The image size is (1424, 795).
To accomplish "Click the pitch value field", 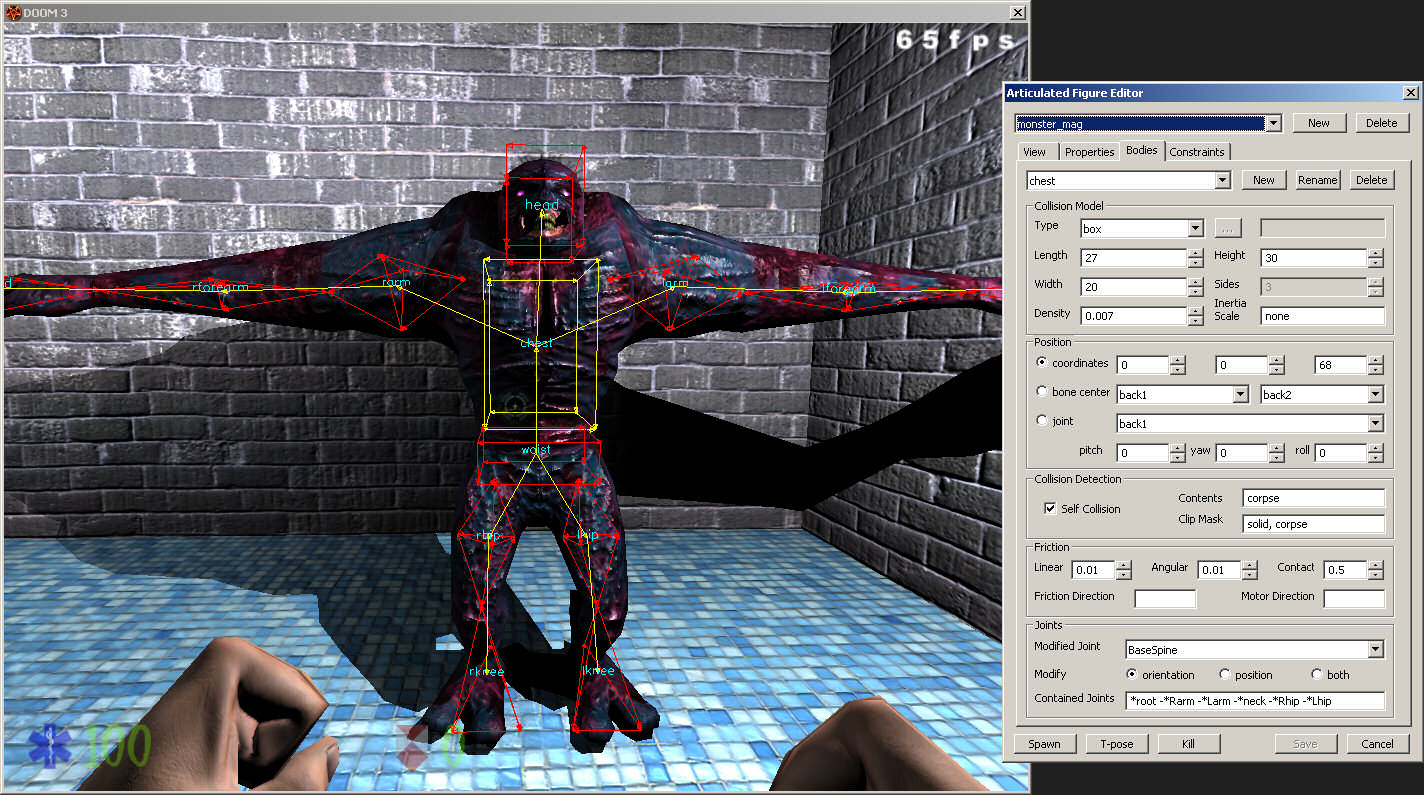I will click(1142, 453).
